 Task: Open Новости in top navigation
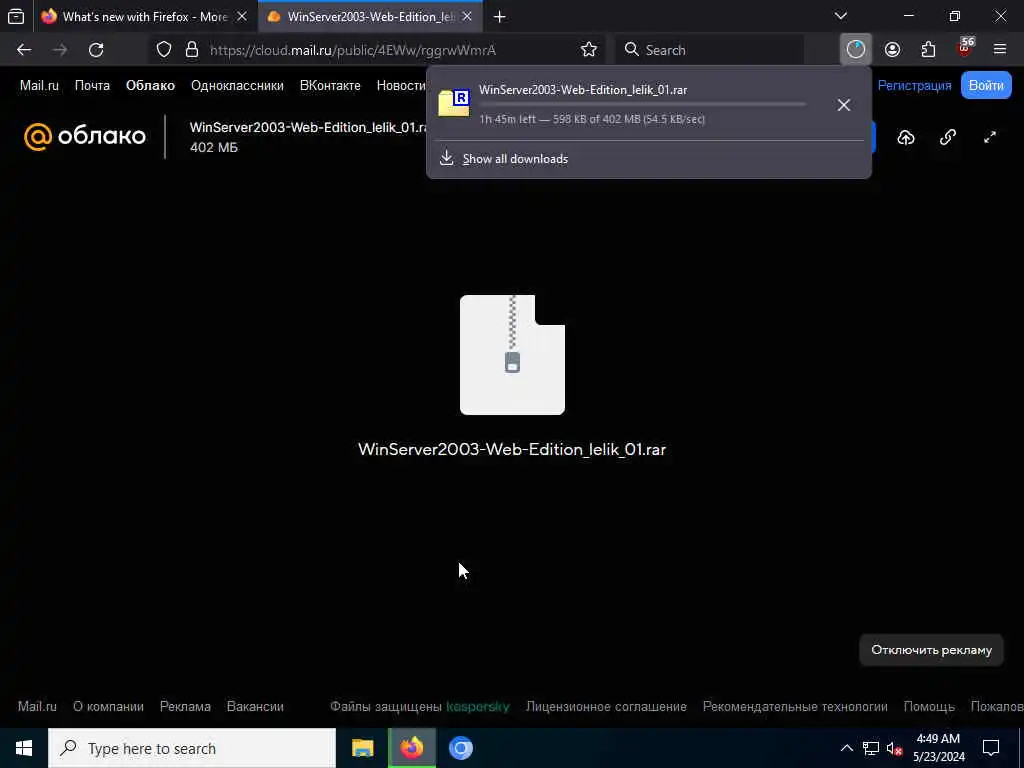point(401,86)
